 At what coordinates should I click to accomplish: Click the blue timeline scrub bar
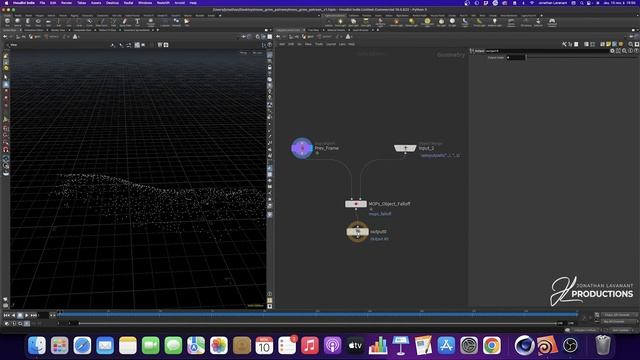tap(318, 314)
